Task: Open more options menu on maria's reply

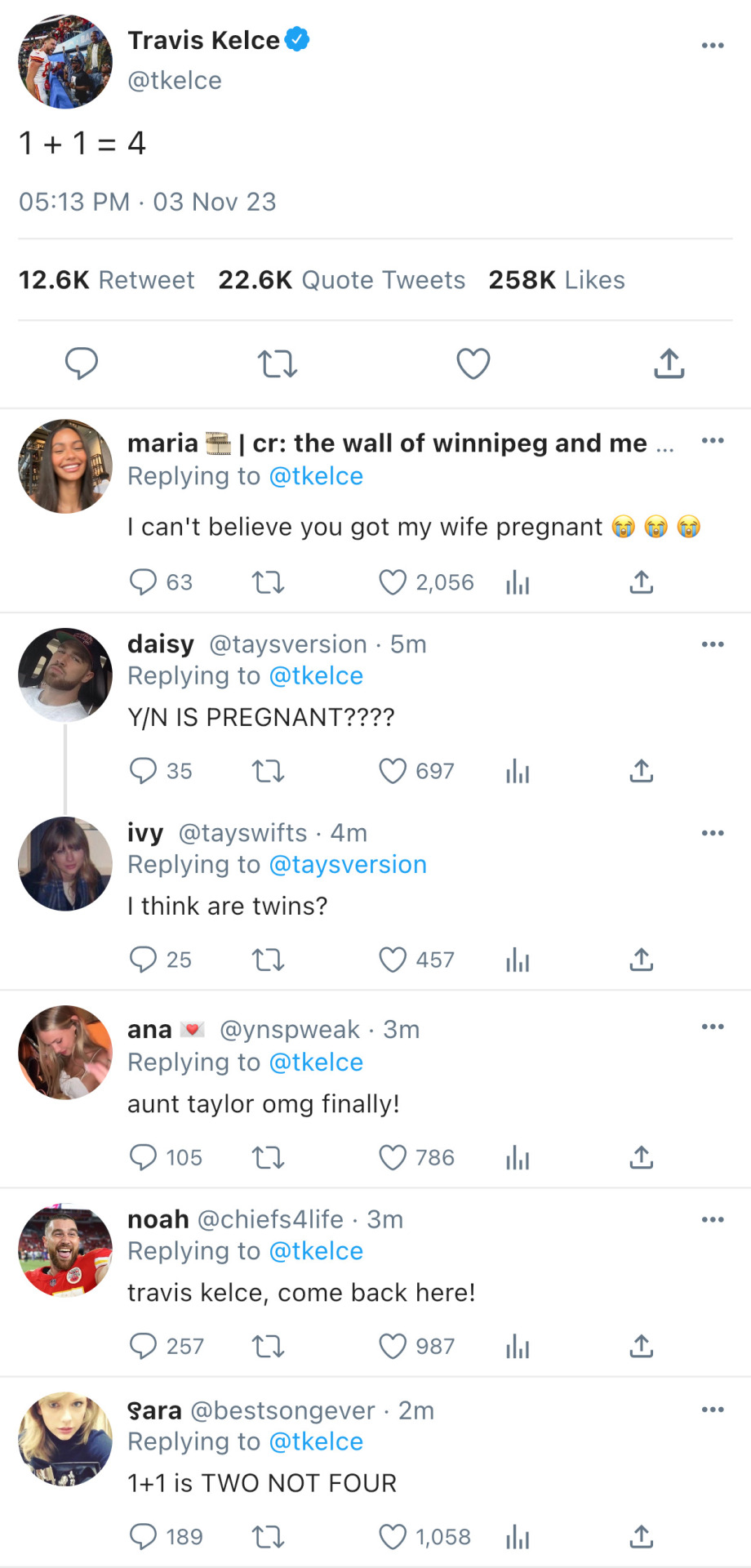Action: [x=713, y=441]
